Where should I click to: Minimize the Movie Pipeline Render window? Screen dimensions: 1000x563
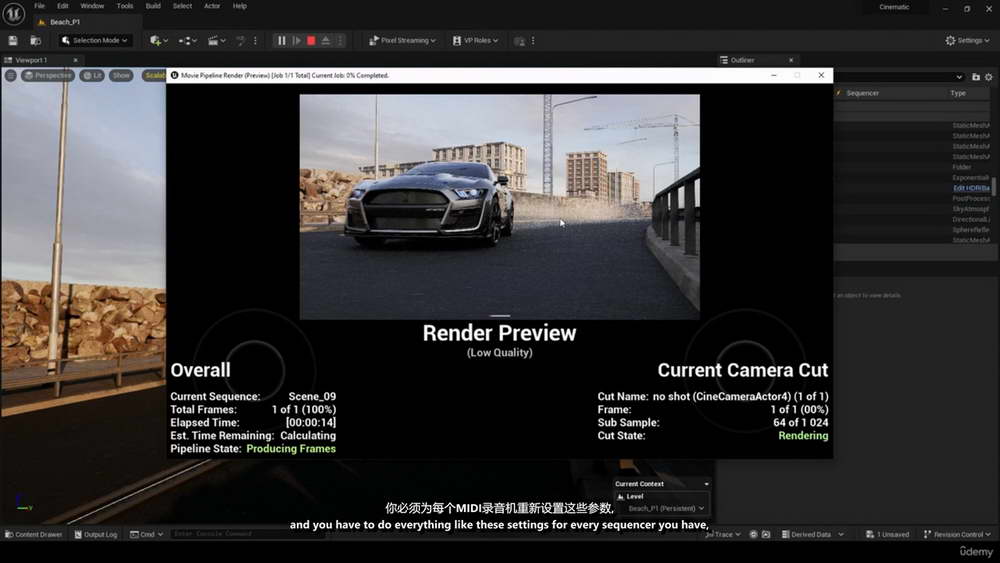[x=774, y=75]
